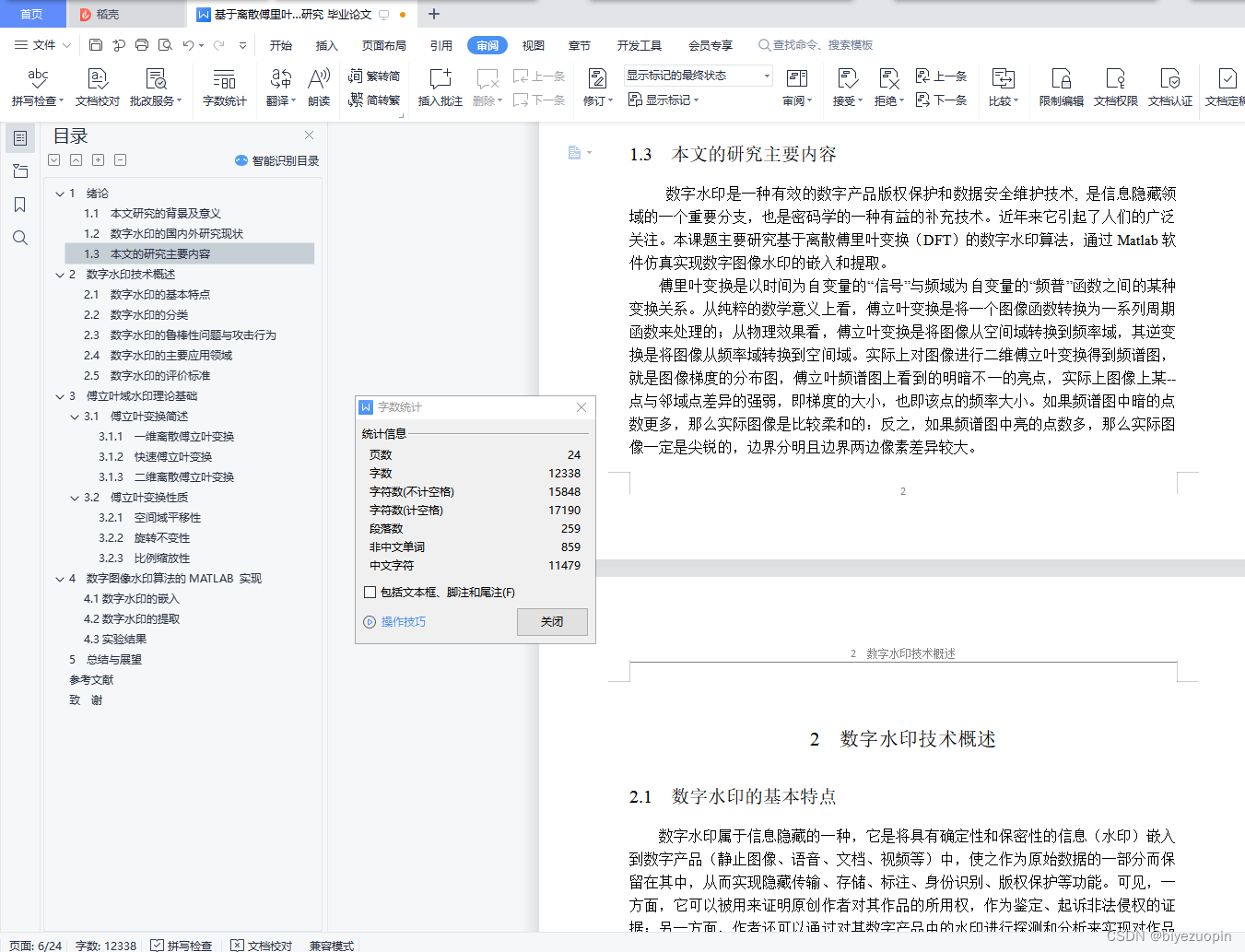Convert text with 简转繁
Viewport: 1245px width, 952px height.
374,100
